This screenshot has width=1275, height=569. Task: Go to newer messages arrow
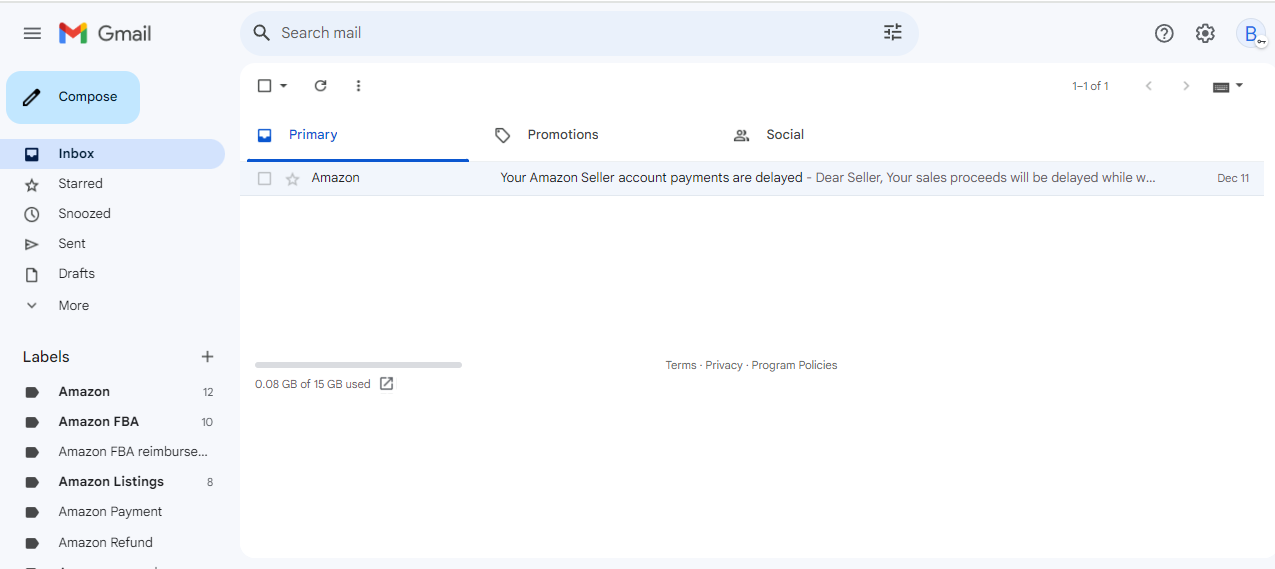pos(1149,86)
